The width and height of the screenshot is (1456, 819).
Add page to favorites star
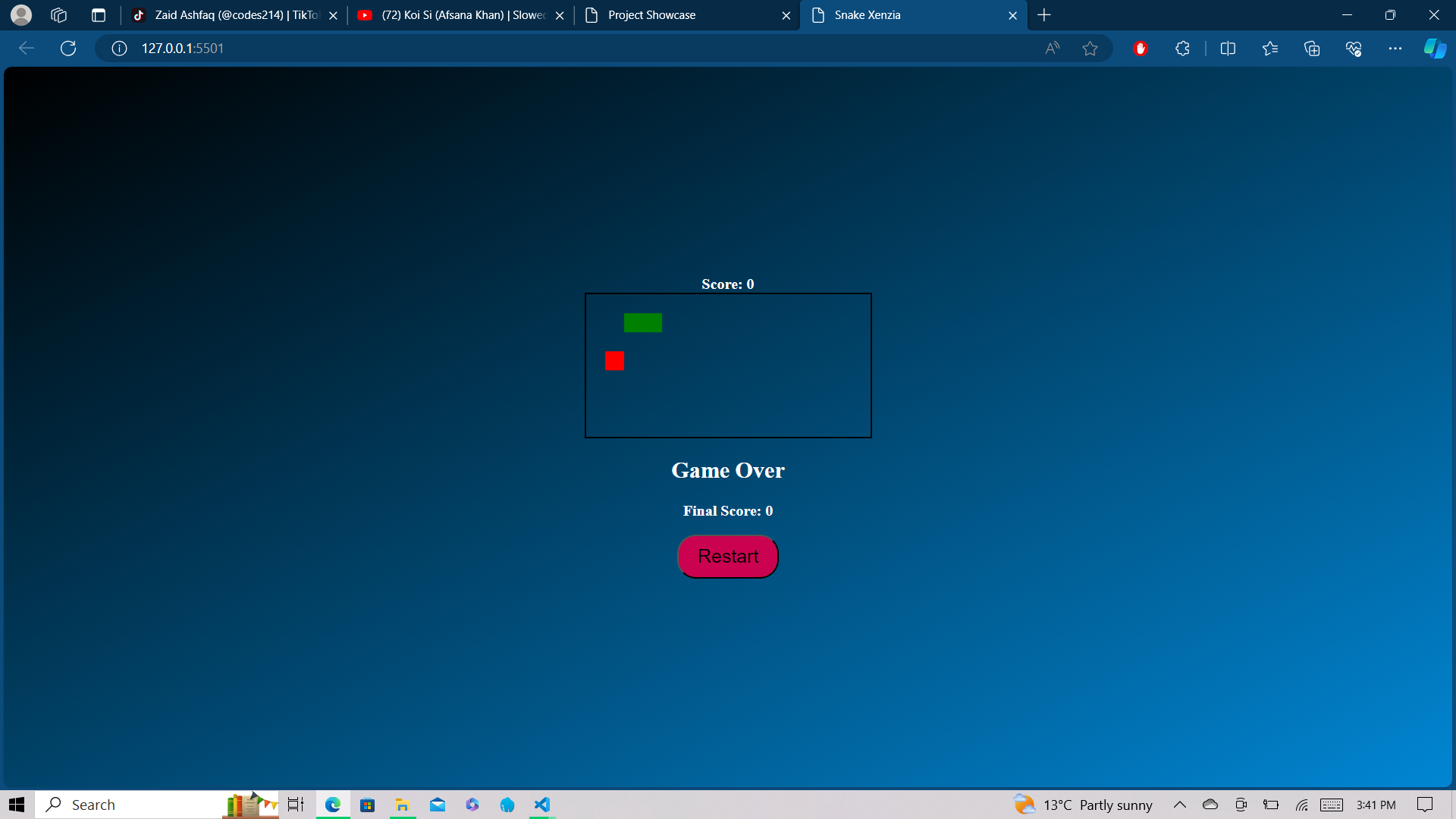tap(1090, 49)
